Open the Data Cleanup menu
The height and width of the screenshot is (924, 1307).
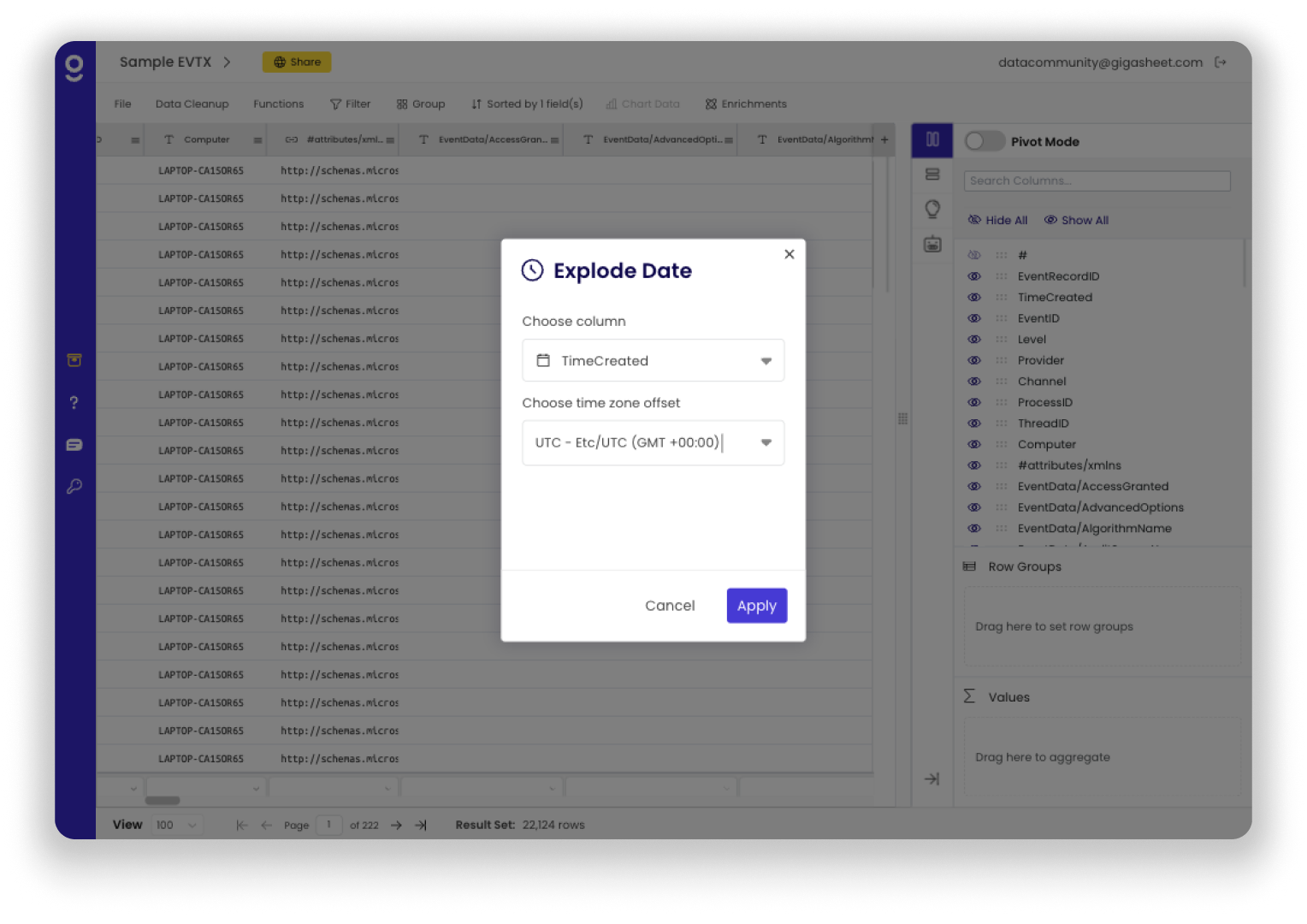[x=192, y=104]
